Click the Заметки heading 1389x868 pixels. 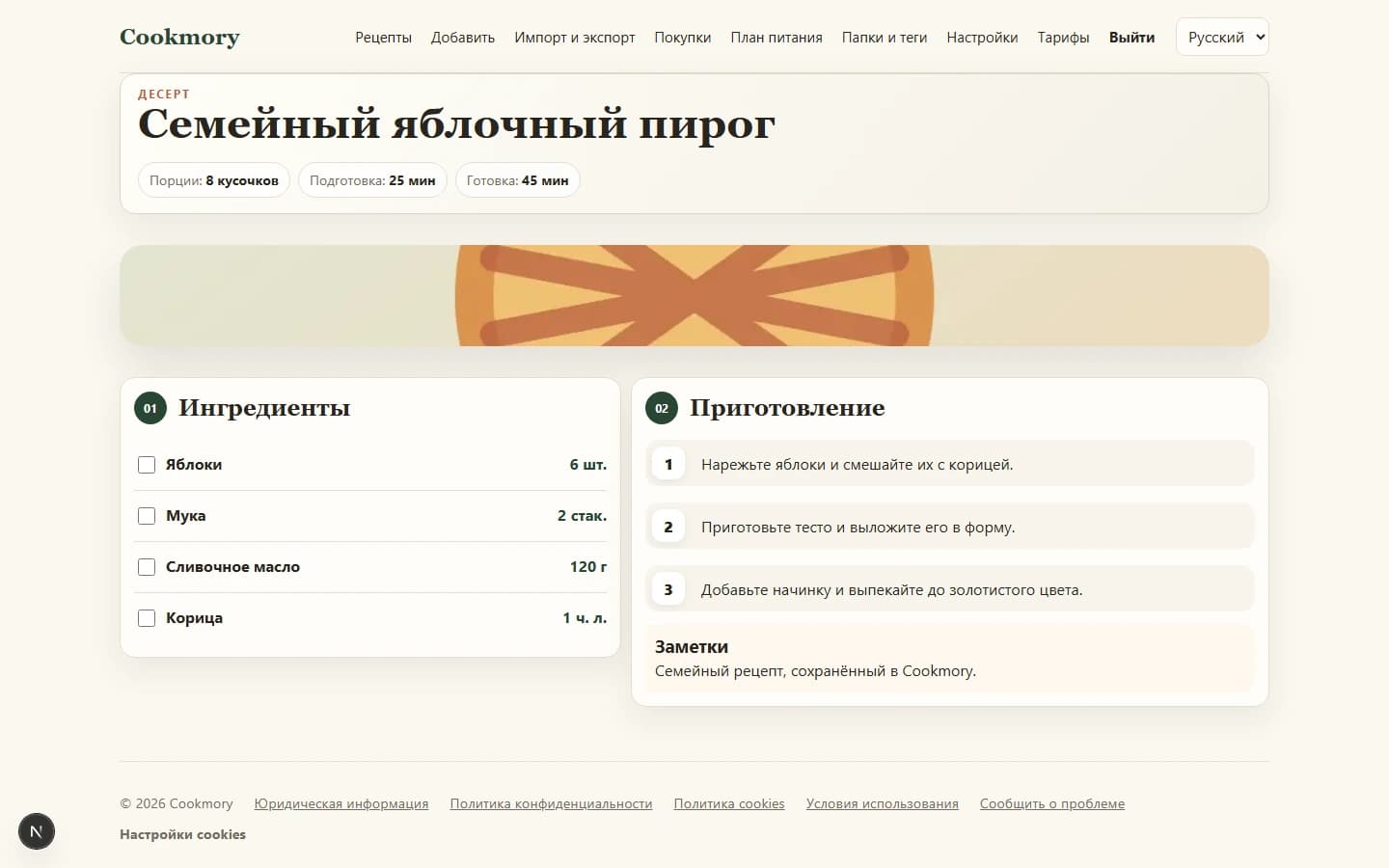pyautogui.click(x=692, y=647)
